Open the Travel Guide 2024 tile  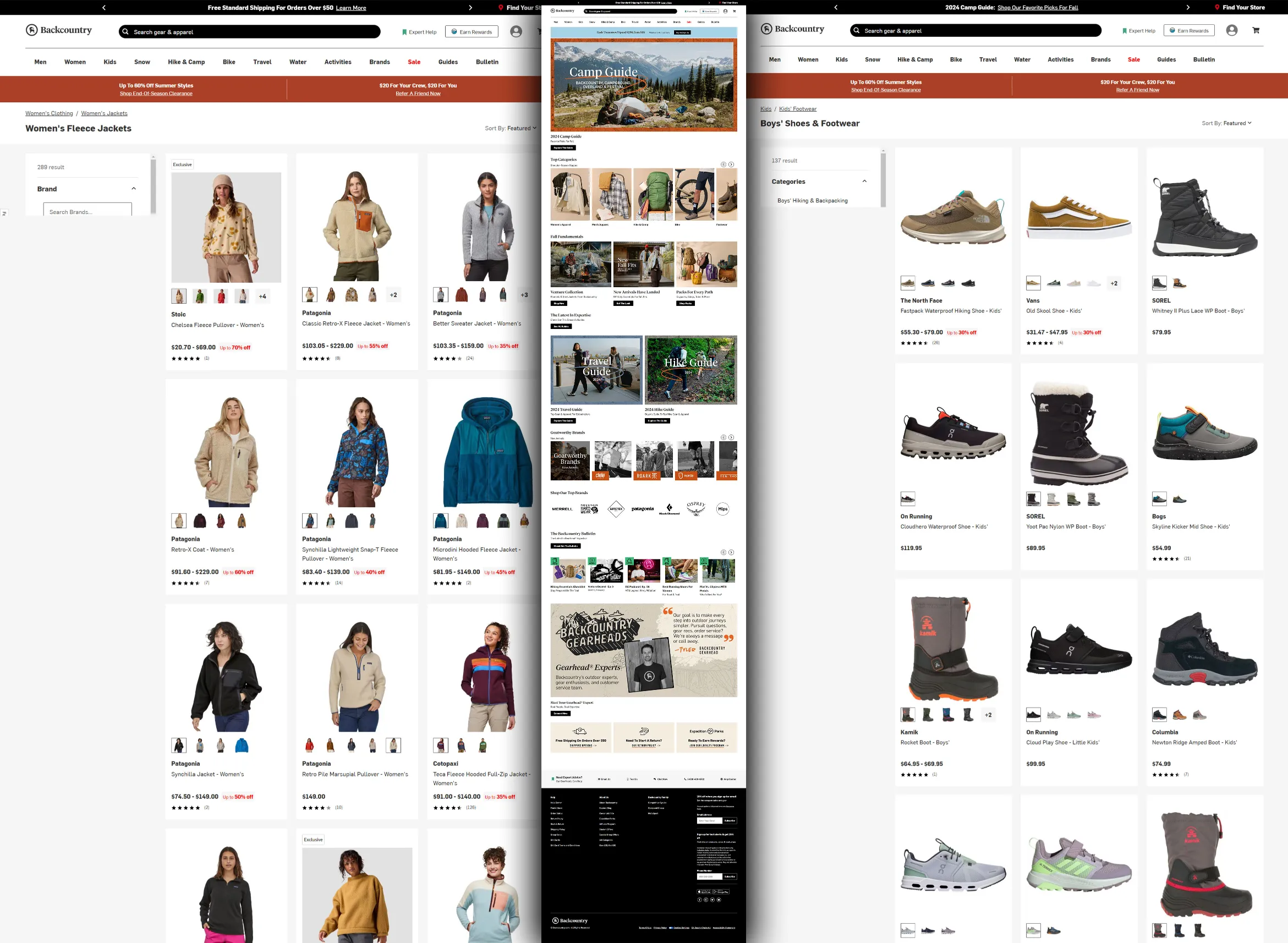click(x=596, y=370)
